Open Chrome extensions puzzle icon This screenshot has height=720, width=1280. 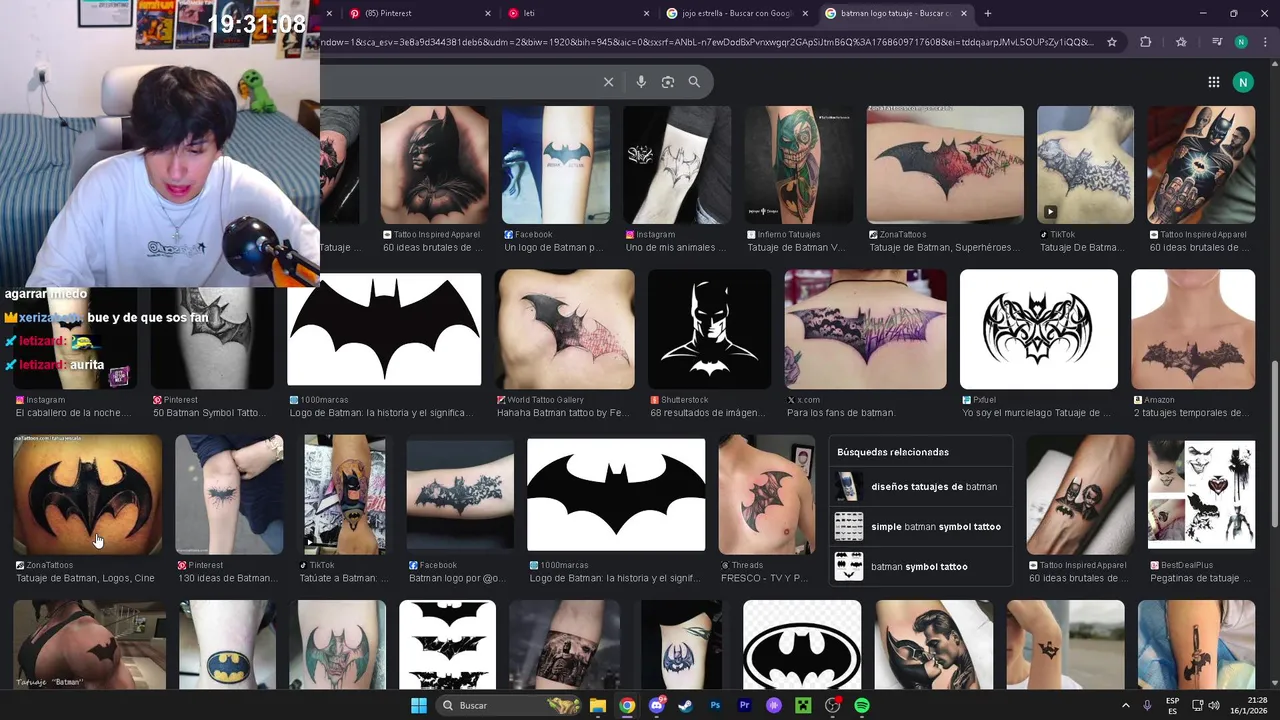1146,42
